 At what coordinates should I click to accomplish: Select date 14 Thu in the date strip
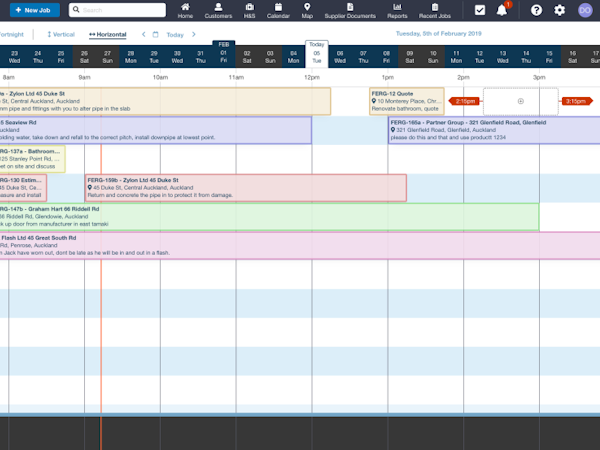click(x=526, y=57)
